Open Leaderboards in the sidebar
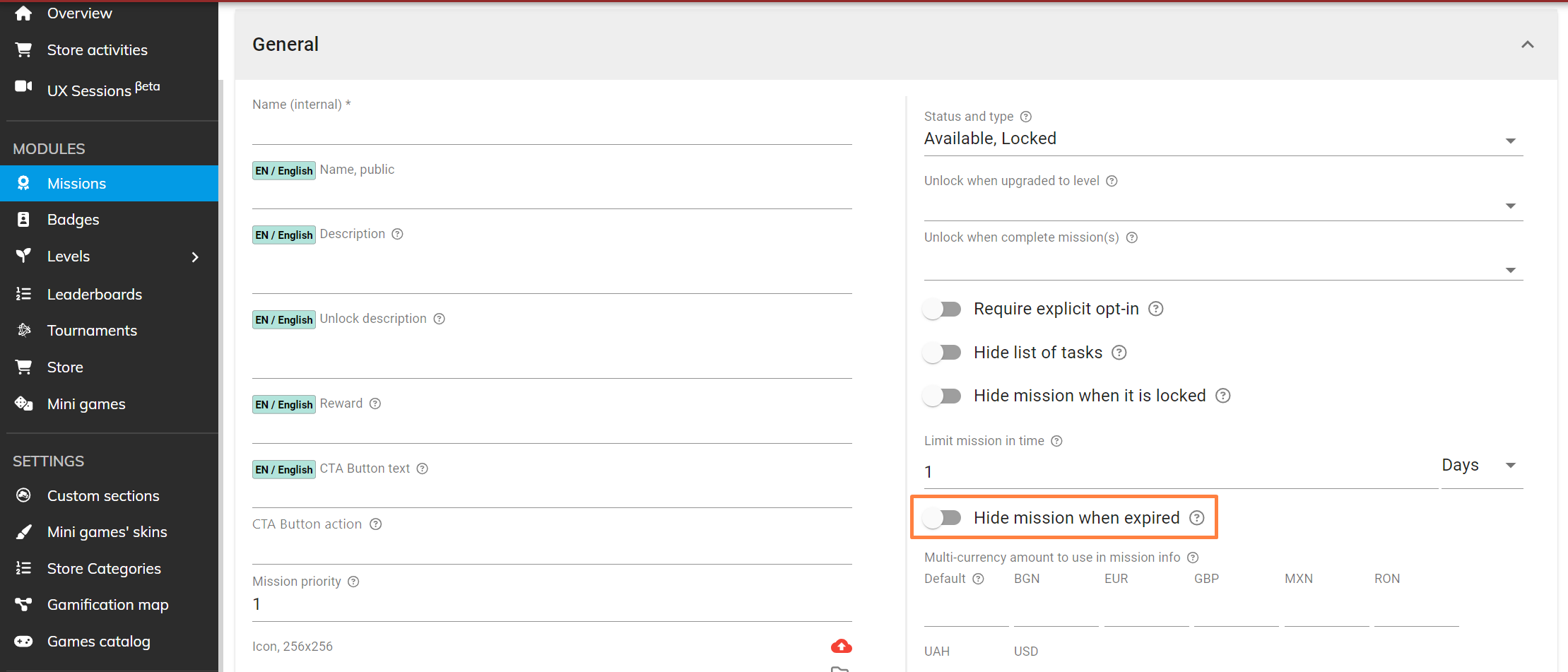The image size is (1568, 672). [x=95, y=294]
